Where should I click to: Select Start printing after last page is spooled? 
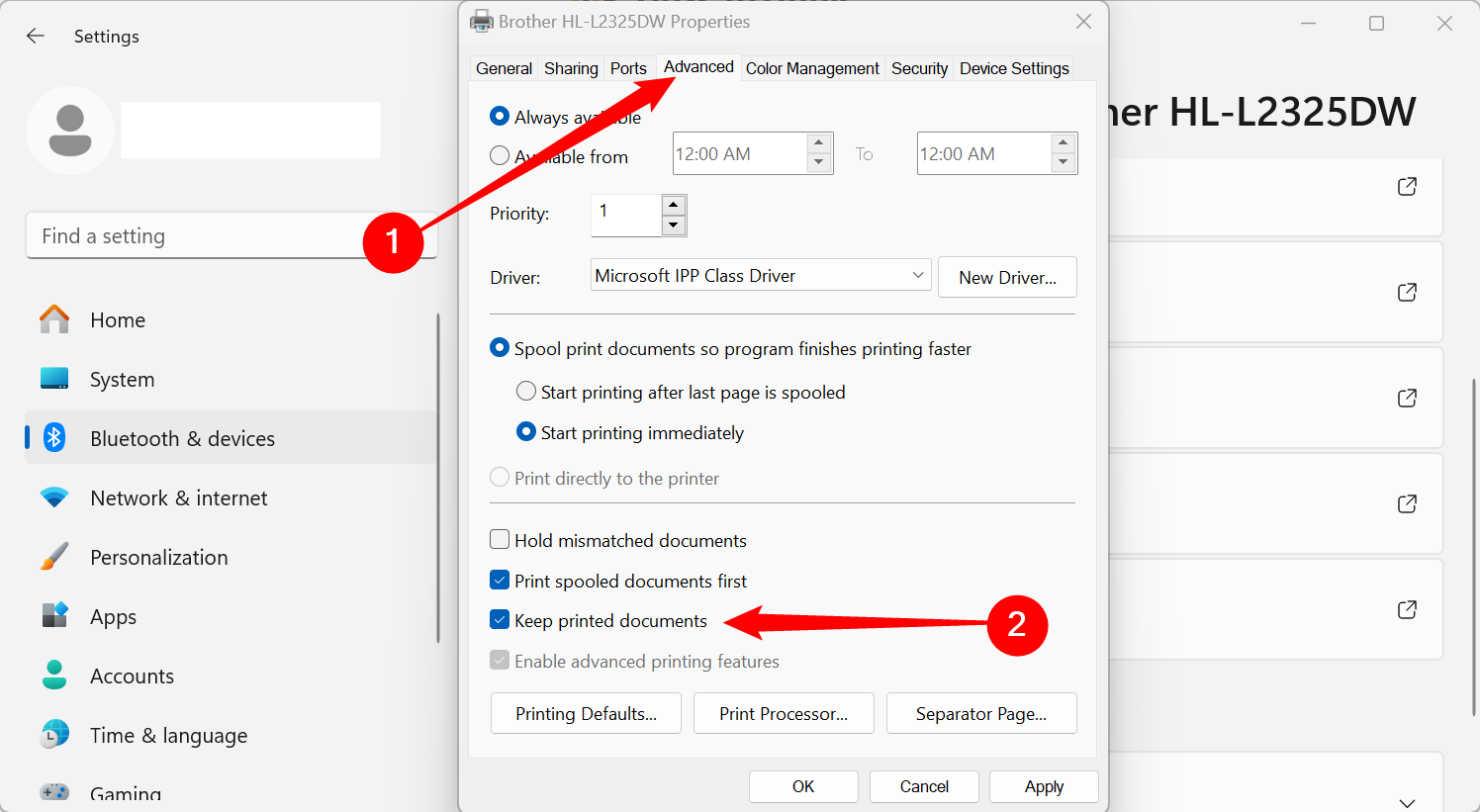pyautogui.click(x=525, y=391)
